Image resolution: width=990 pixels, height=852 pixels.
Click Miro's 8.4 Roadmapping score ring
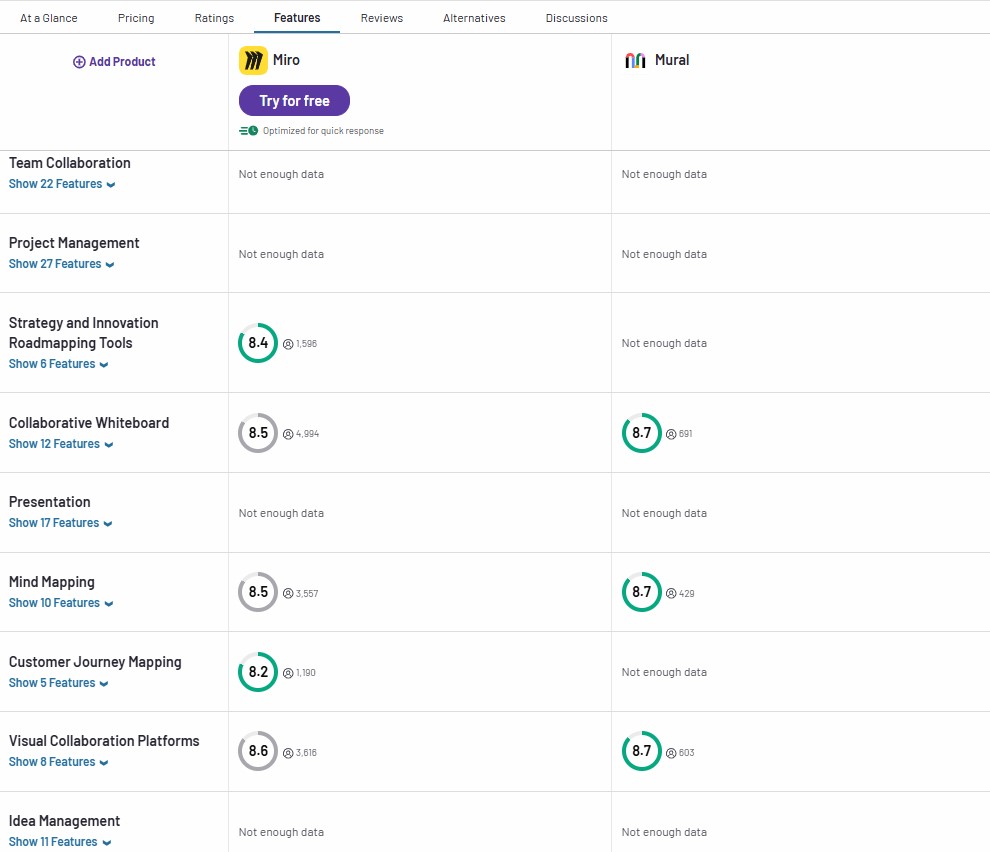[258, 343]
